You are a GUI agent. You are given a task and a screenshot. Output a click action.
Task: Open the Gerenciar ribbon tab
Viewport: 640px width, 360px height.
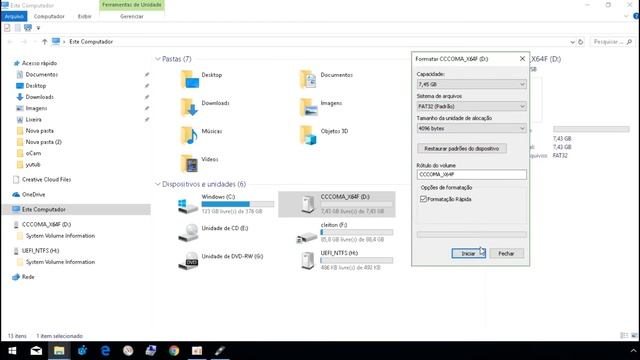pyautogui.click(x=132, y=16)
